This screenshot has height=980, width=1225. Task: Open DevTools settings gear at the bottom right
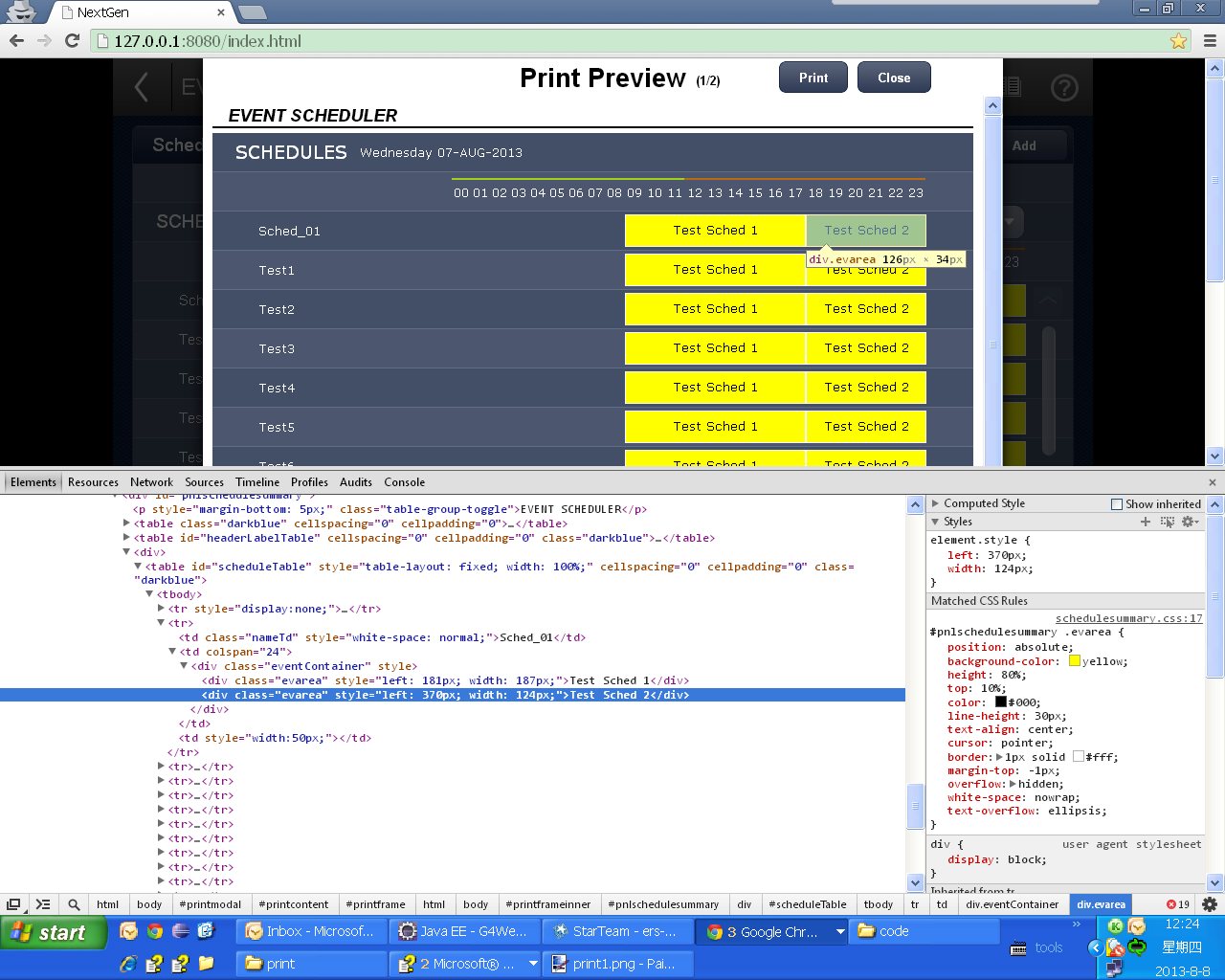coord(1210,904)
